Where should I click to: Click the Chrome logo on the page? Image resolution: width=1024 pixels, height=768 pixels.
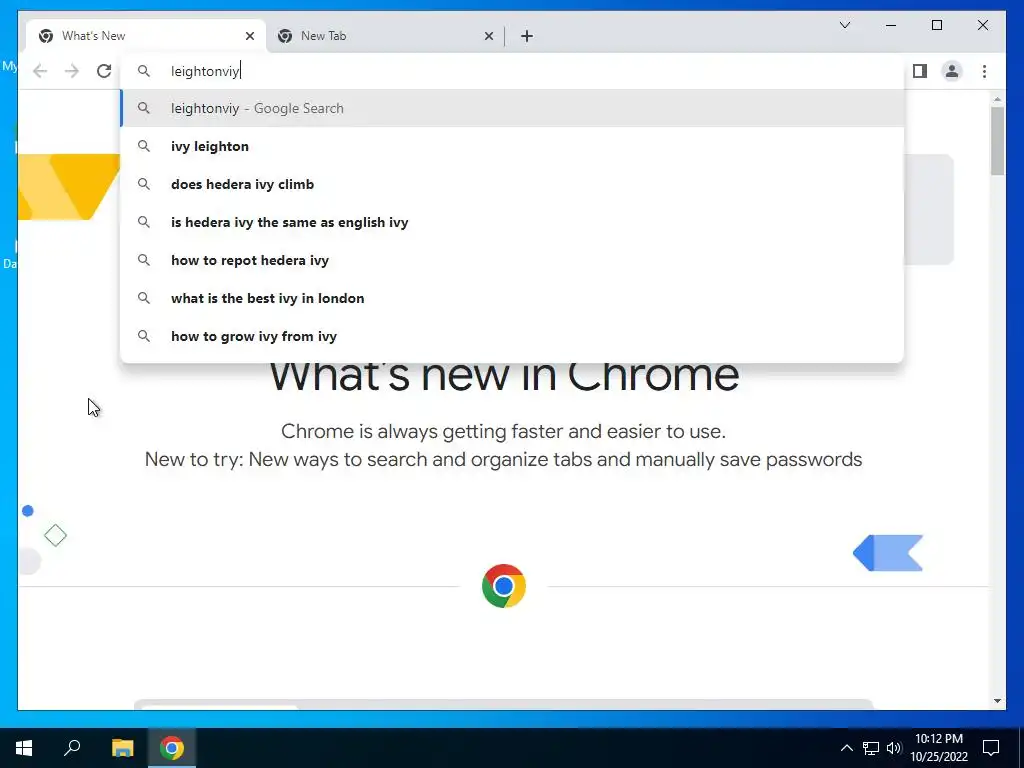pyautogui.click(x=504, y=586)
